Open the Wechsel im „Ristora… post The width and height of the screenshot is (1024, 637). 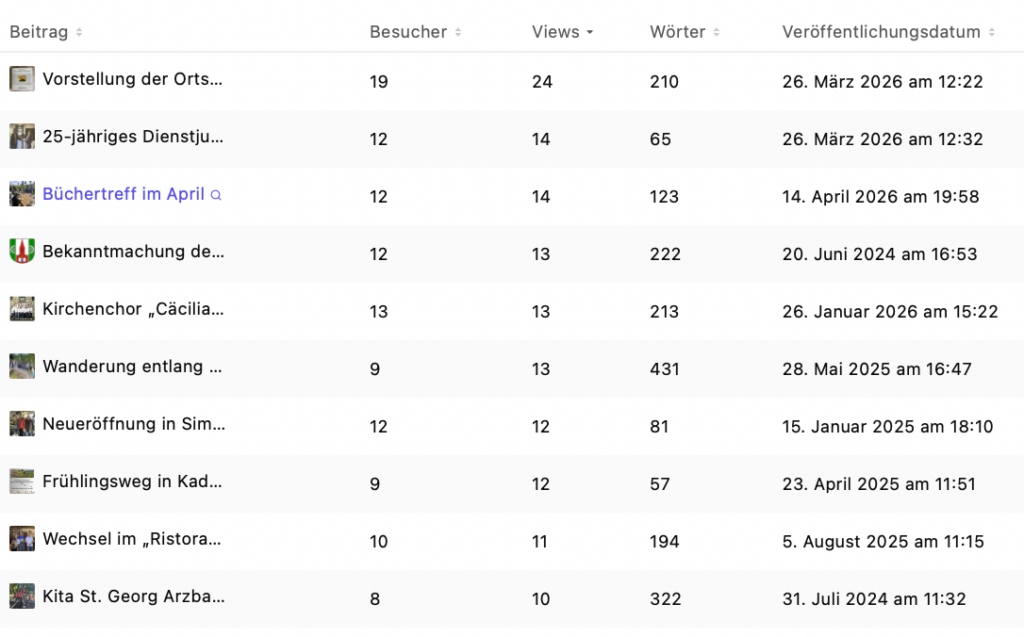point(132,539)
